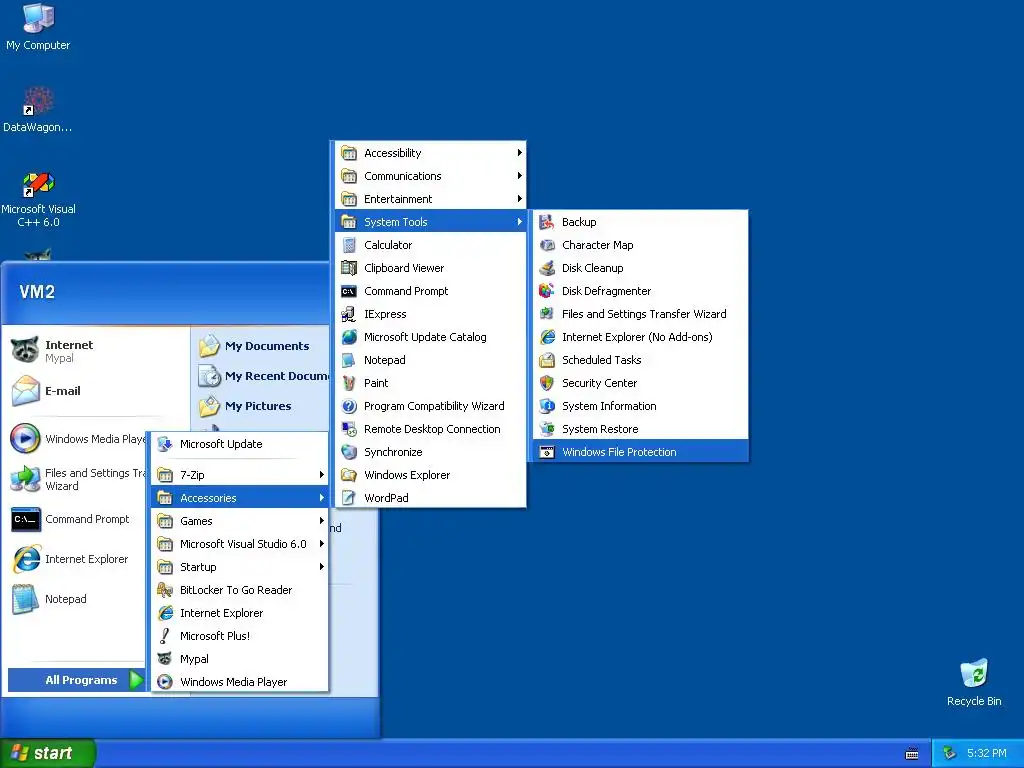Open Windows Media Player in All Programs list
Screen dimensions: 1024x768
click(240, 682)
